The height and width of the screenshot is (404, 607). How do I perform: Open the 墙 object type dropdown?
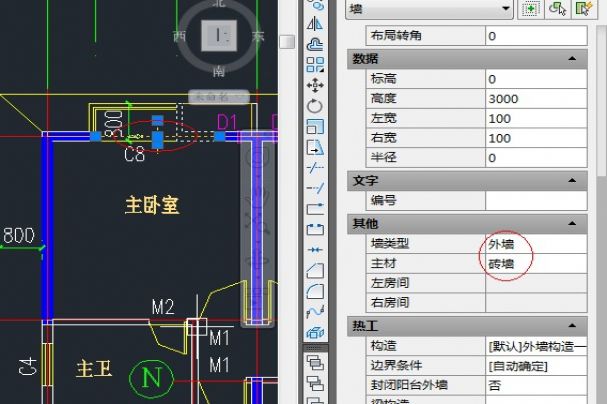pyautogui.click(x=504, y=8)
